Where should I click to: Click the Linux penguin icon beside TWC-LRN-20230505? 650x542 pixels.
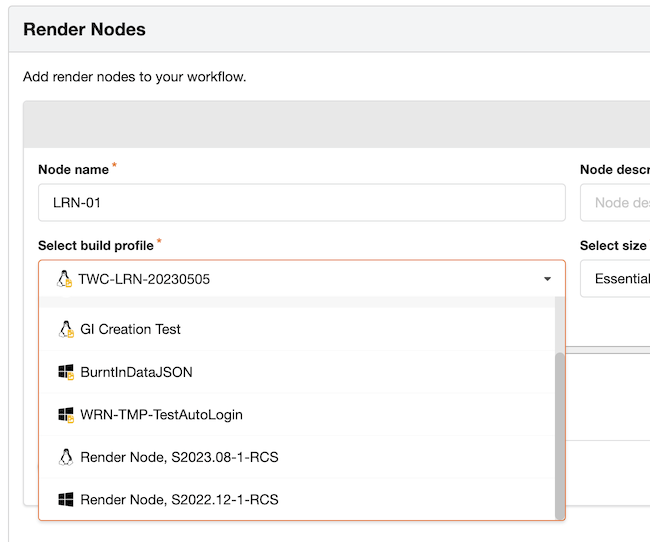[x=64, y=279]
